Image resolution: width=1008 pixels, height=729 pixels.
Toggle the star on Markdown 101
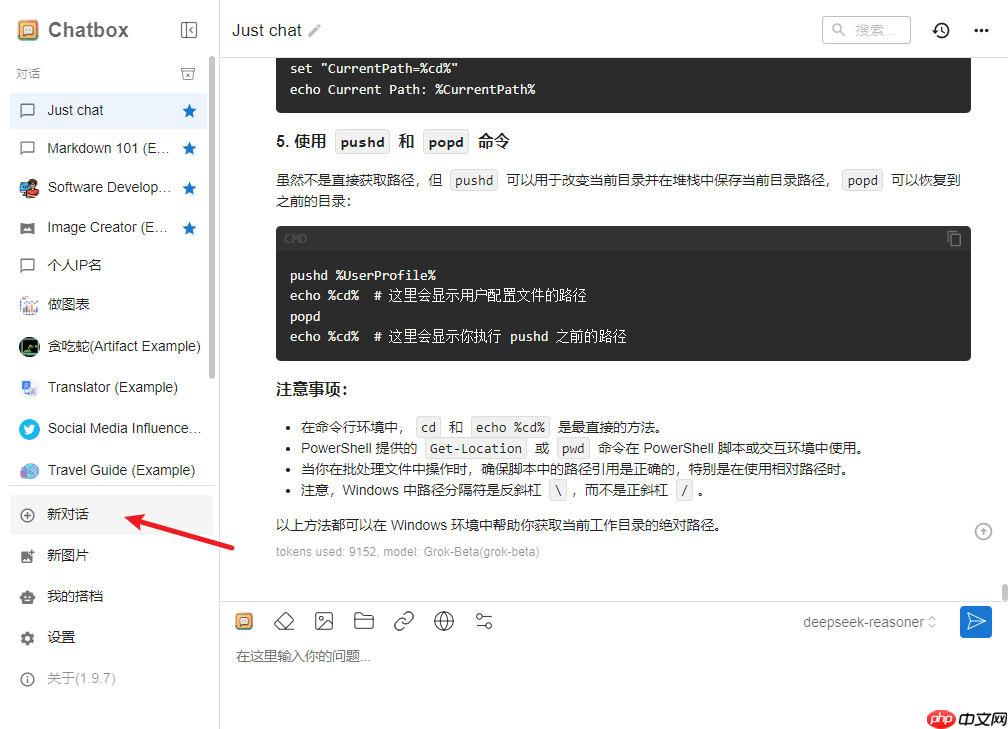point(189,148)
